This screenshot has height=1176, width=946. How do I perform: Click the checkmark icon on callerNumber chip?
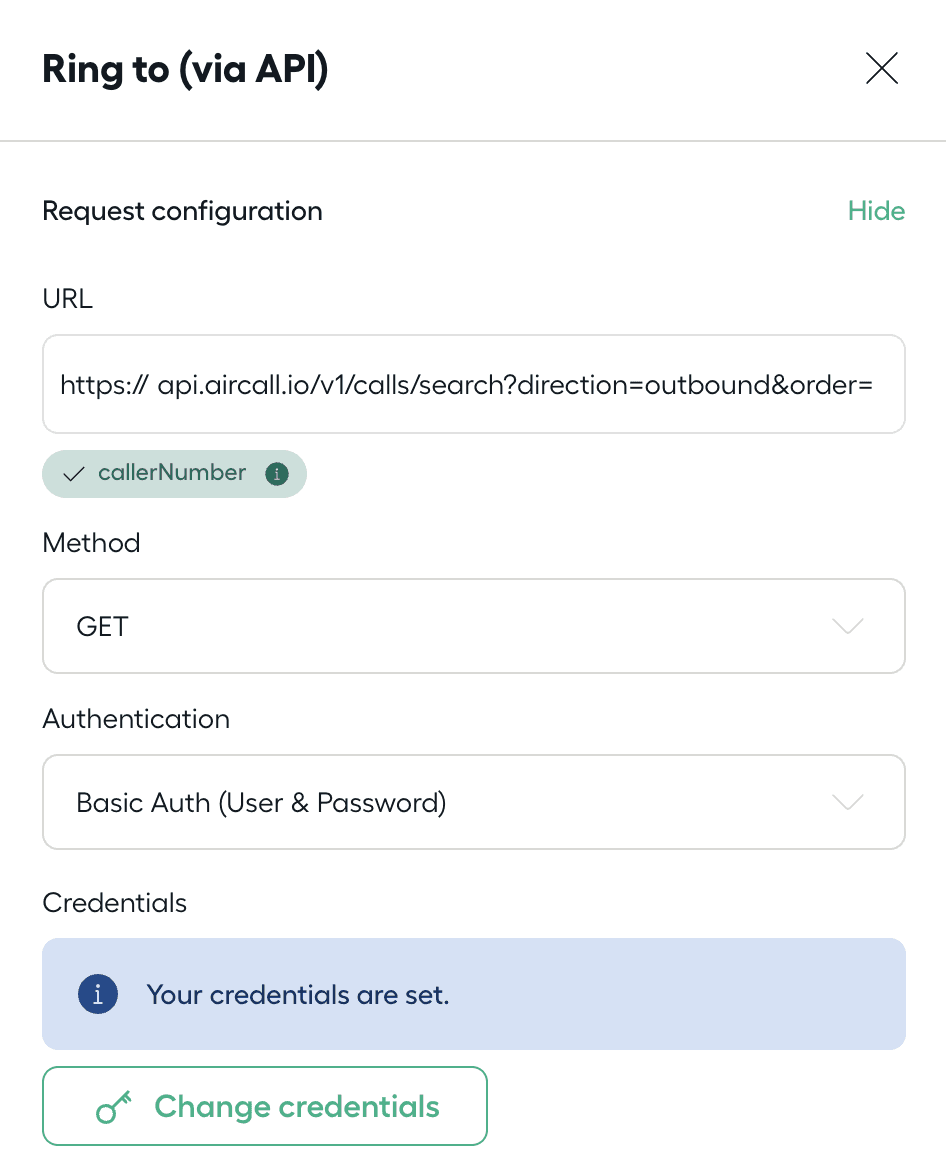coord(73,474)
